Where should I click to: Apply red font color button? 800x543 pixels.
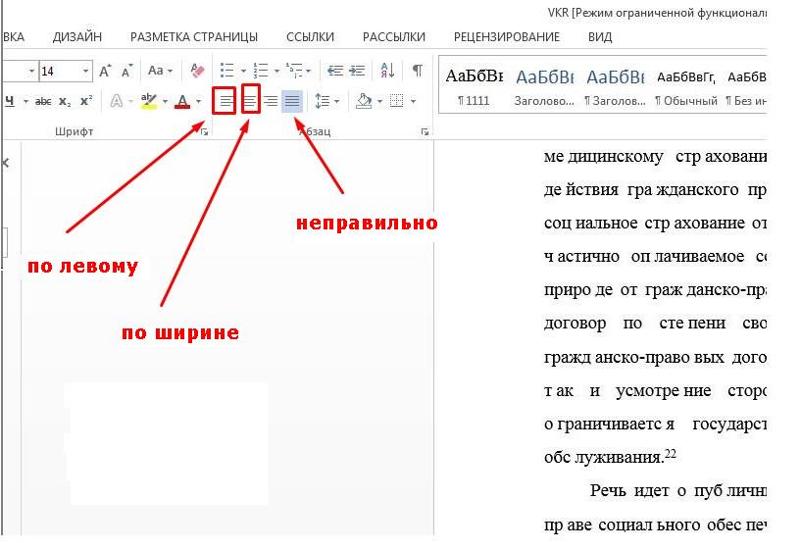[182, 101]
